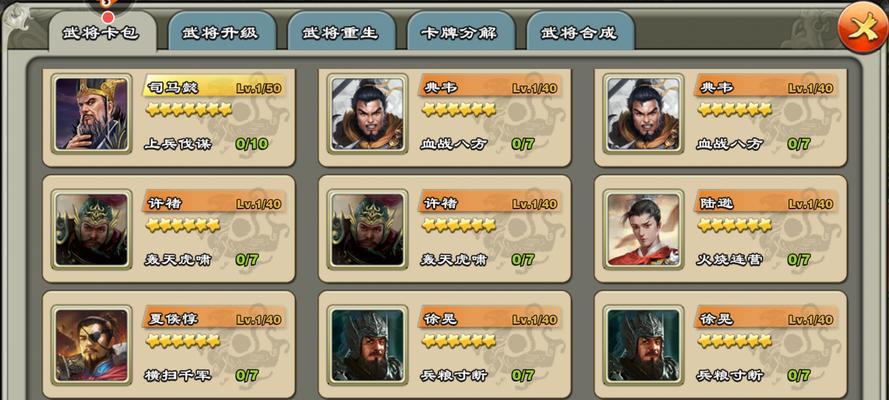Click 司马懿's seven-star rating row
Screen dimensions: 889x400
pos(189,109)
